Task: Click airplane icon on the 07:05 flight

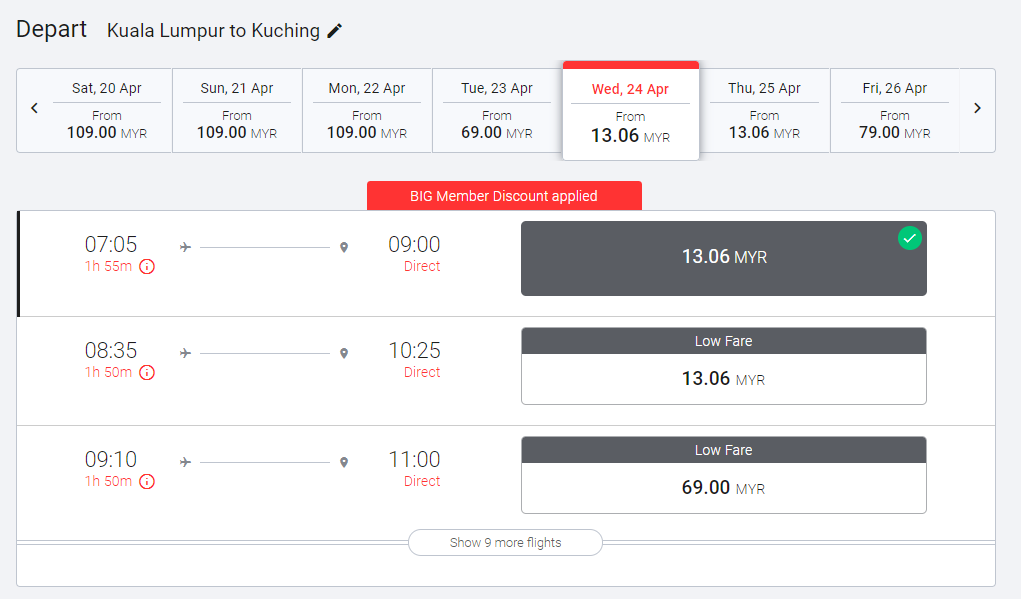Action: coord(185,247)
